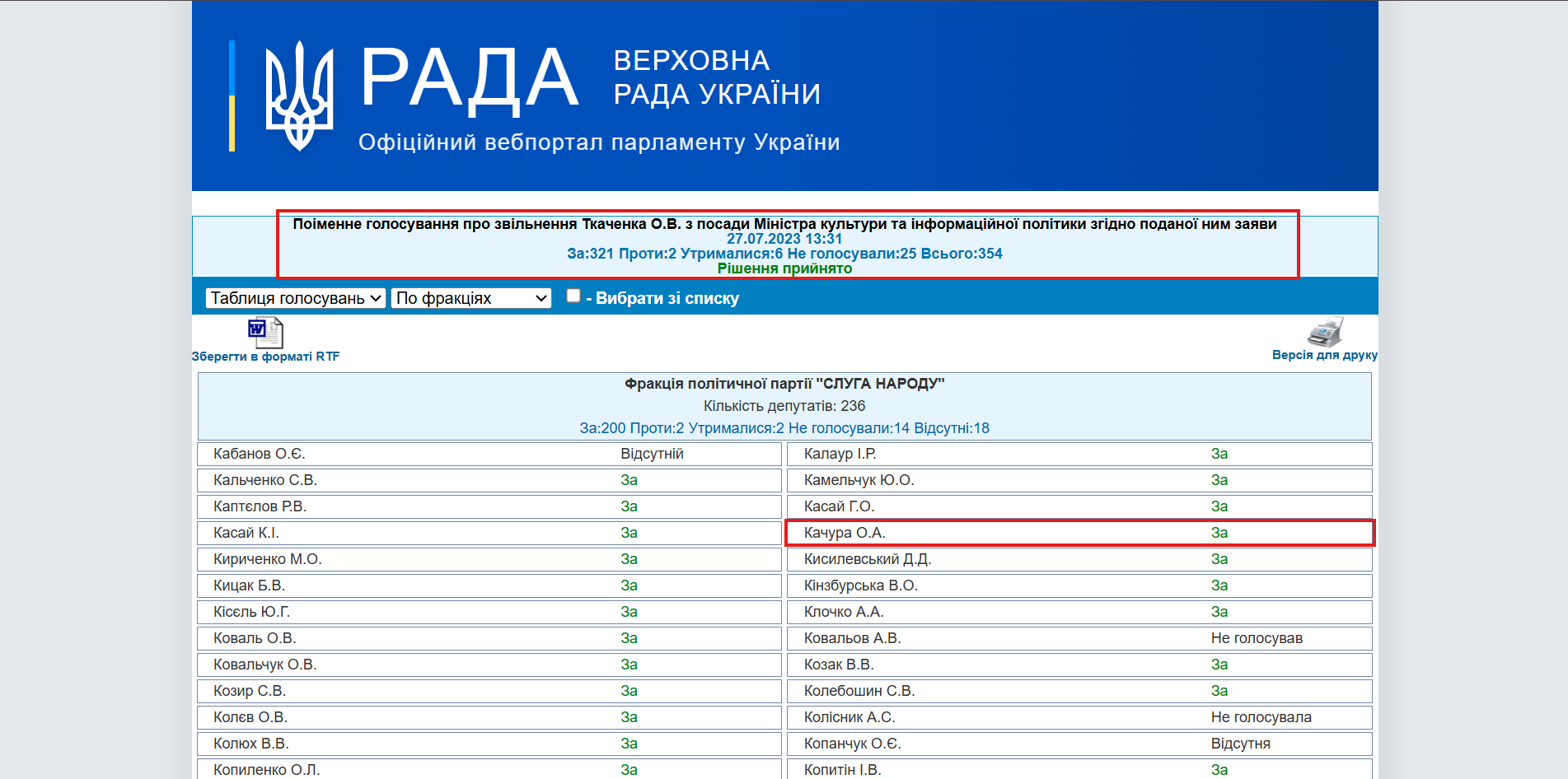Select deputy name 'Кальченко С.В.'
Viewport: 1568px width, 779px height.
[x=265, y=480]
